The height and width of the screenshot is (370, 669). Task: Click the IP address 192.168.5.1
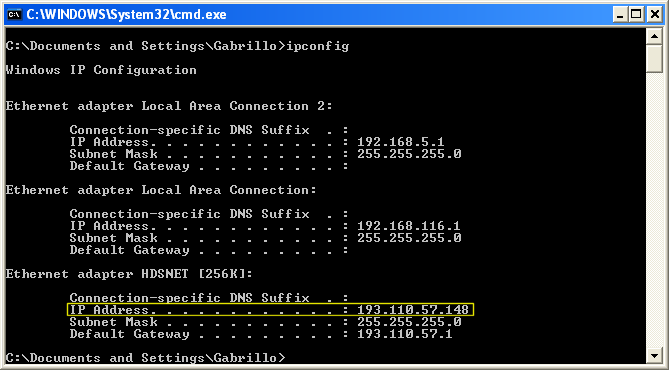coord(401,142)
